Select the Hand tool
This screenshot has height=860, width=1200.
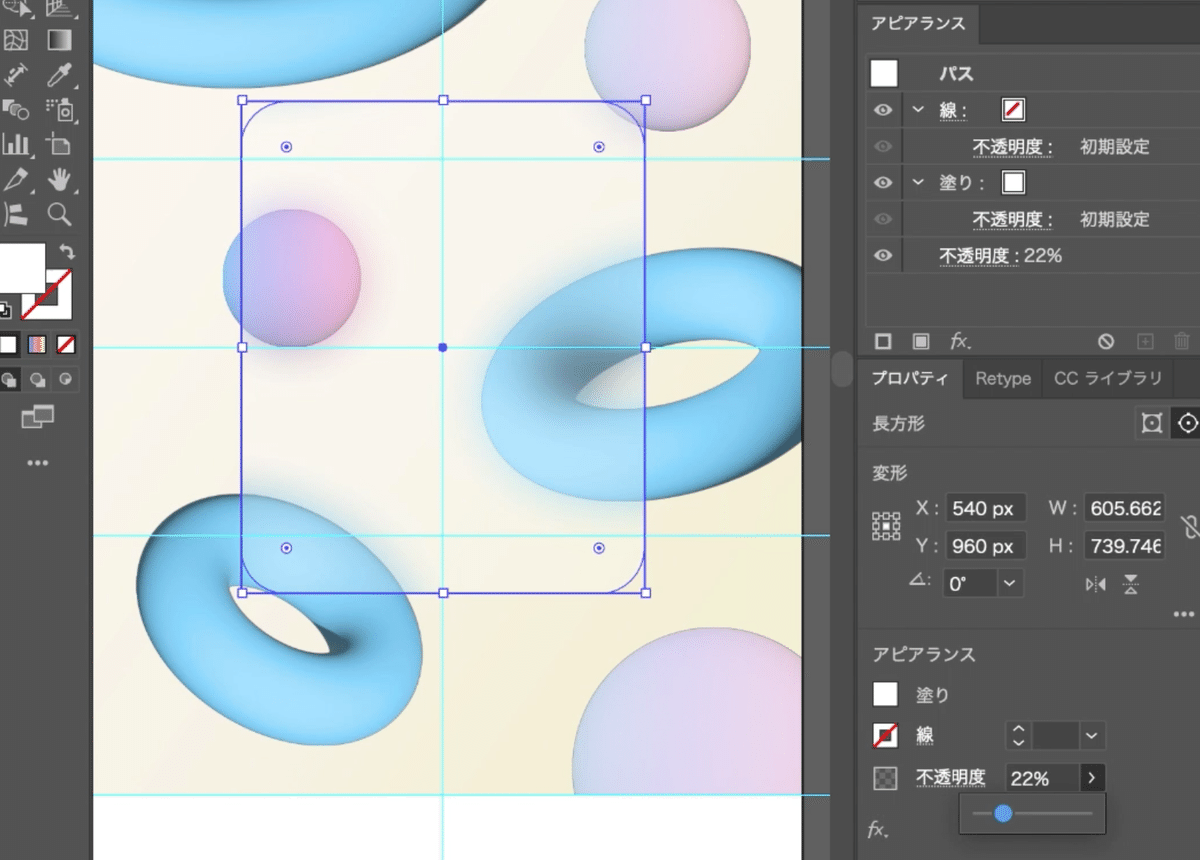pos(59,179)
